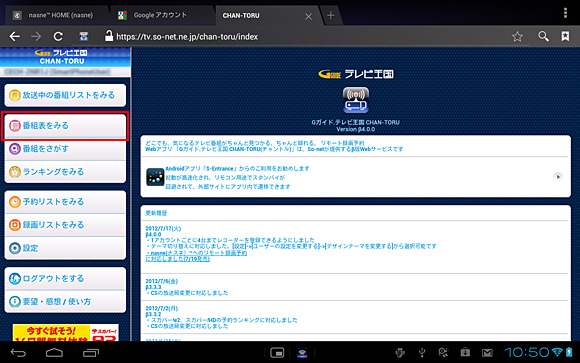Open Android recent apps button
The width and height of the screenshot is (580, 363).
91,353
